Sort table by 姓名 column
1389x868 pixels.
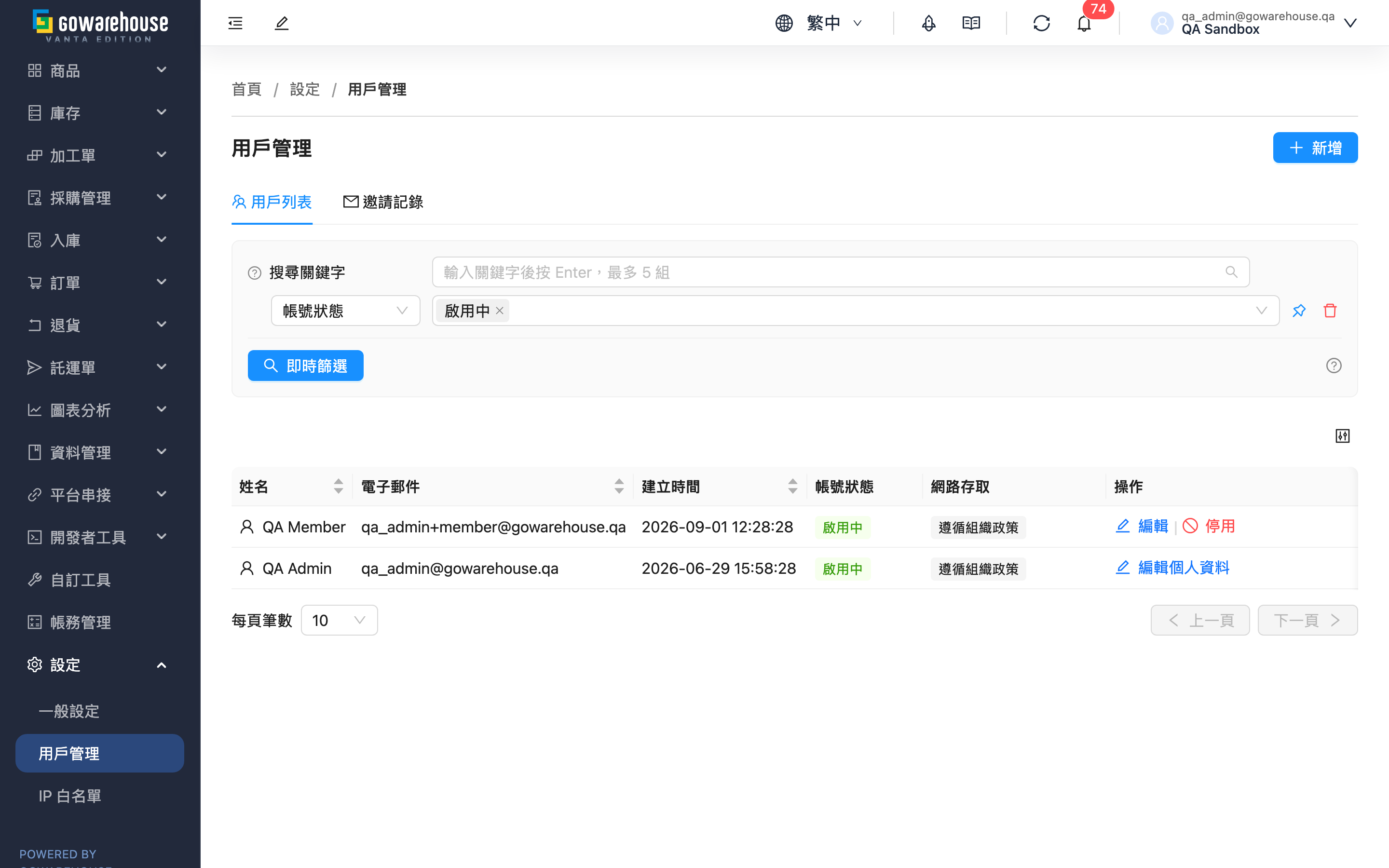coord(338,486)
